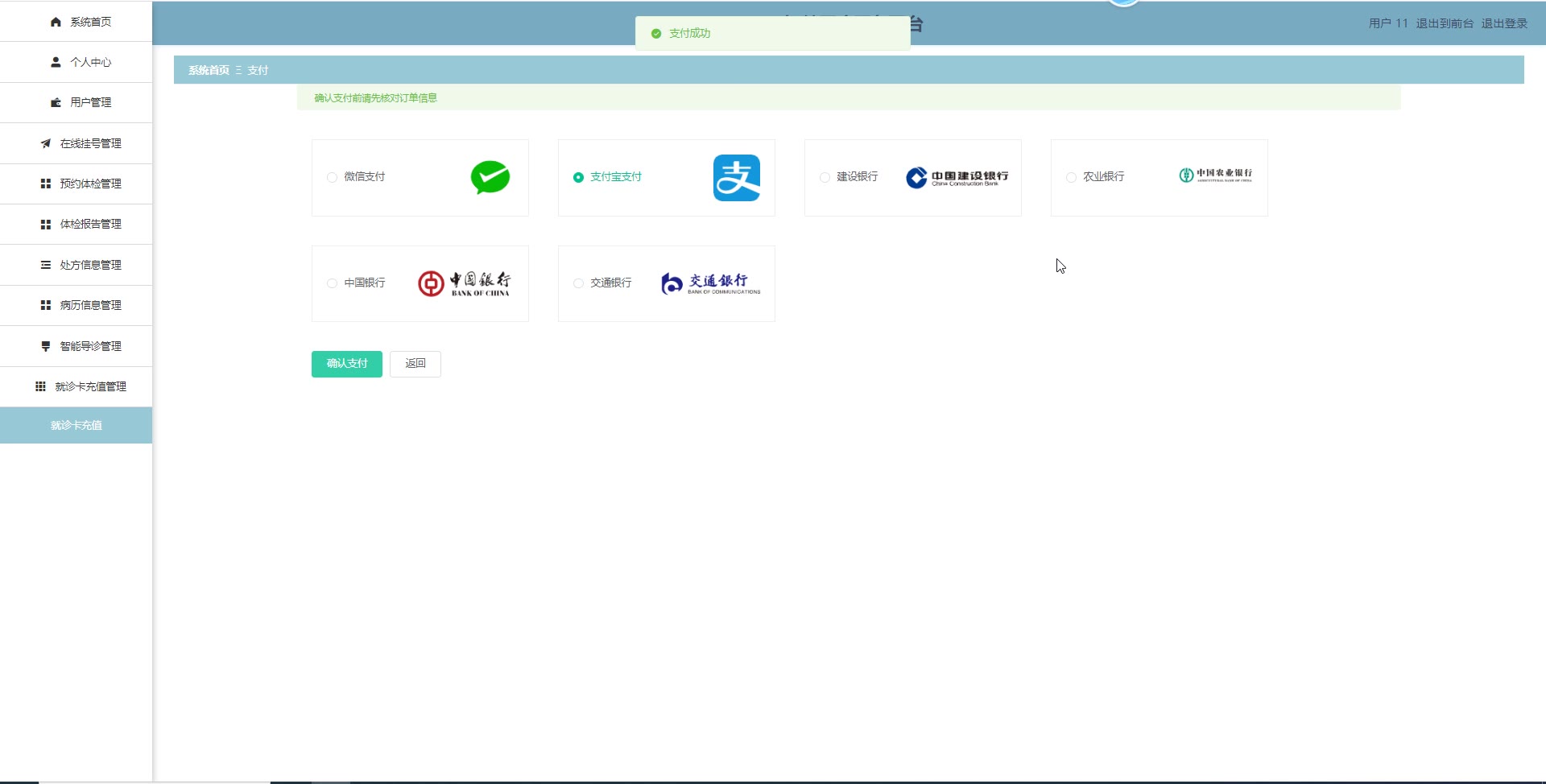This screenshot has width=1546, height=784.
Task: Click the paper plane icon beside 在线挂号管理
Action: tap(46, 143)
